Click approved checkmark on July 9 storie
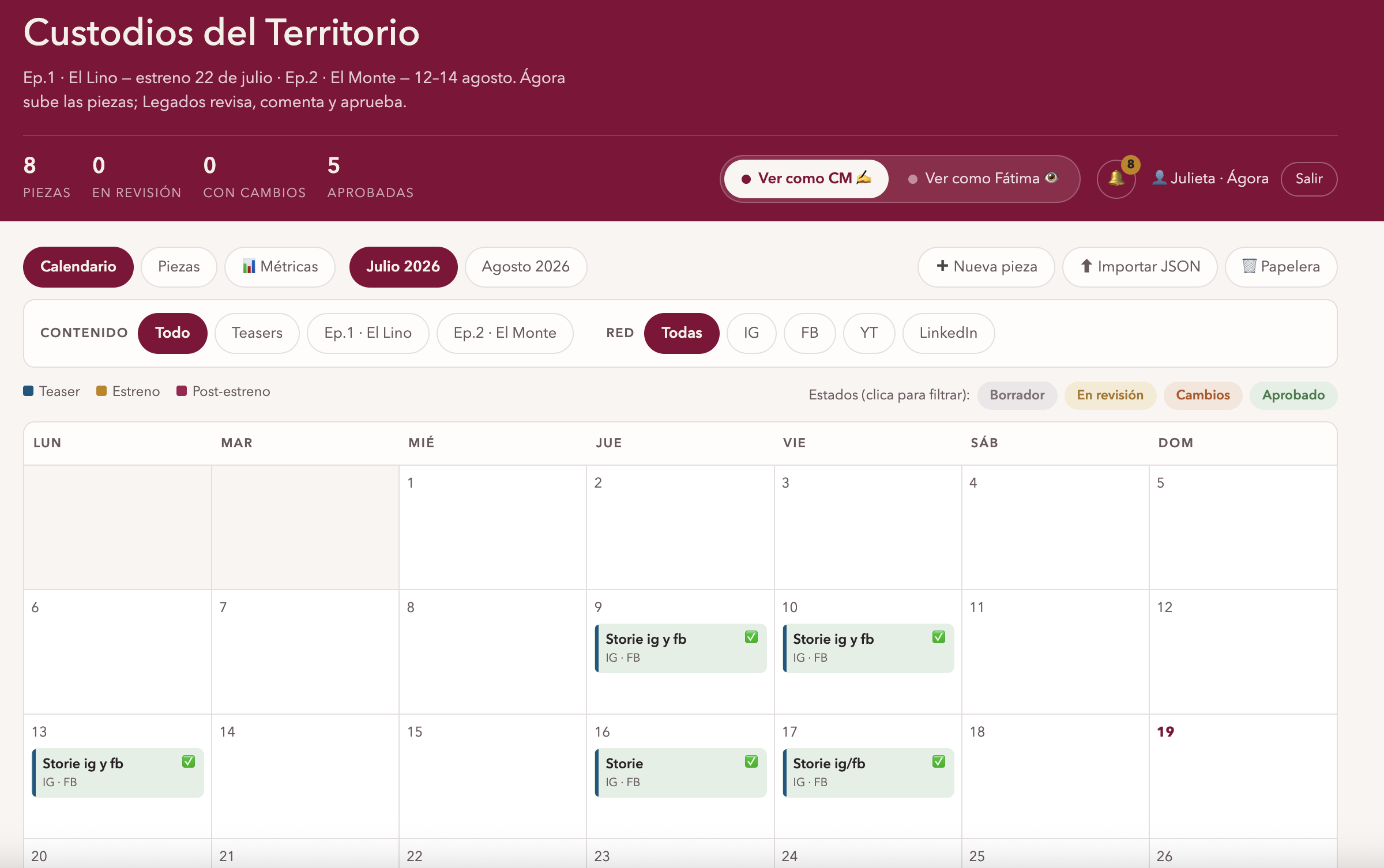The width and height of the screenshot is (1384, 868). click(751, 637)
